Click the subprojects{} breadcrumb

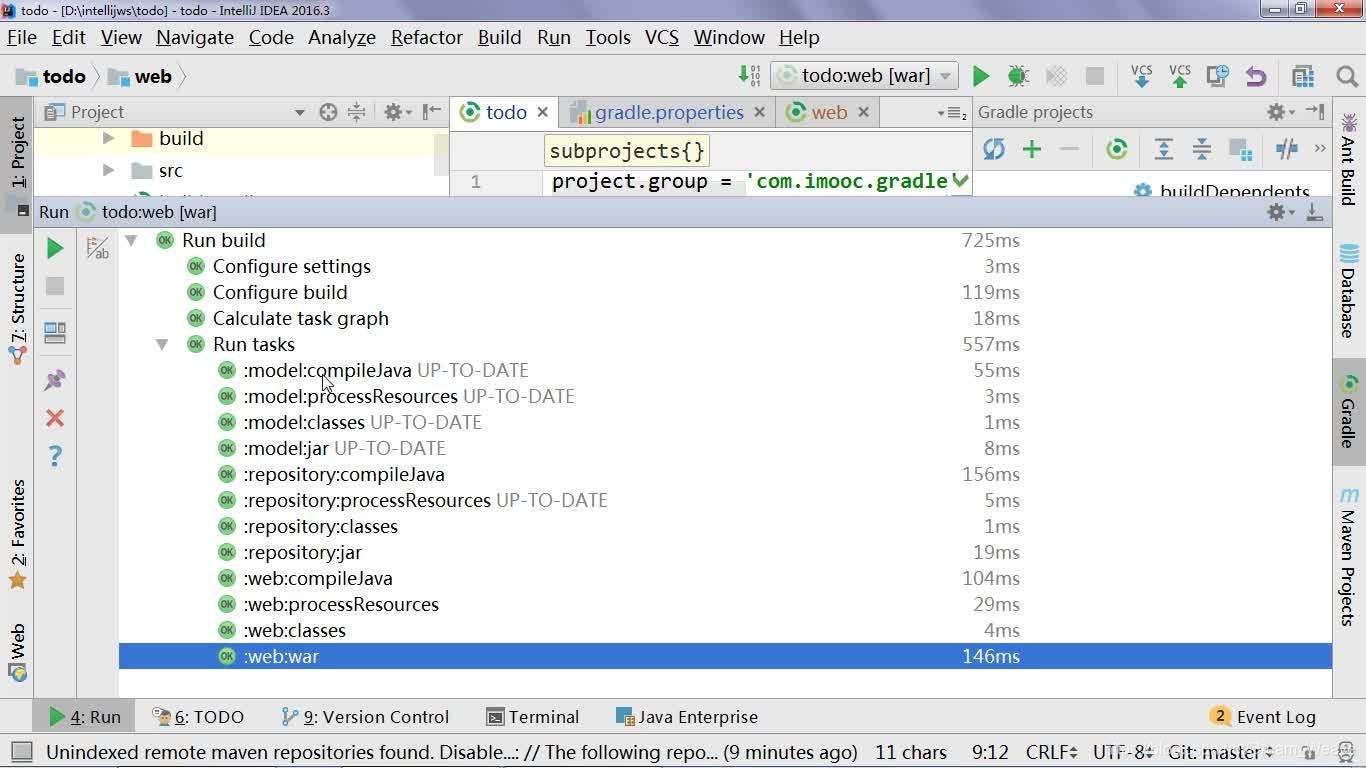pos(627,152)
